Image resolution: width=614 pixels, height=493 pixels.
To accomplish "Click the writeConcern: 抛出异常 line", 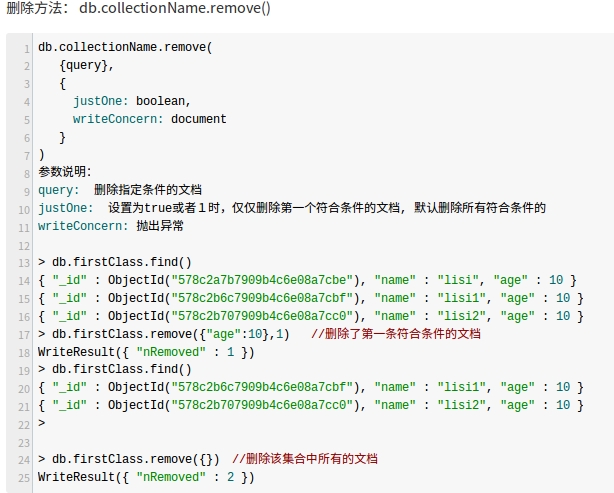I will [111, 226].
